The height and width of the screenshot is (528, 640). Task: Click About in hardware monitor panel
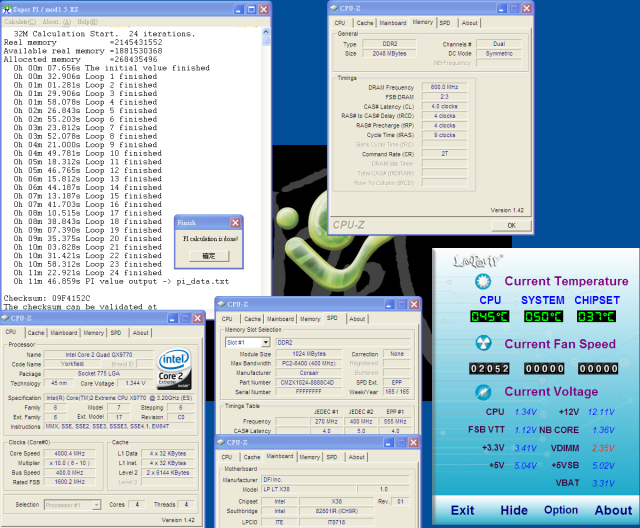point(613,510)
